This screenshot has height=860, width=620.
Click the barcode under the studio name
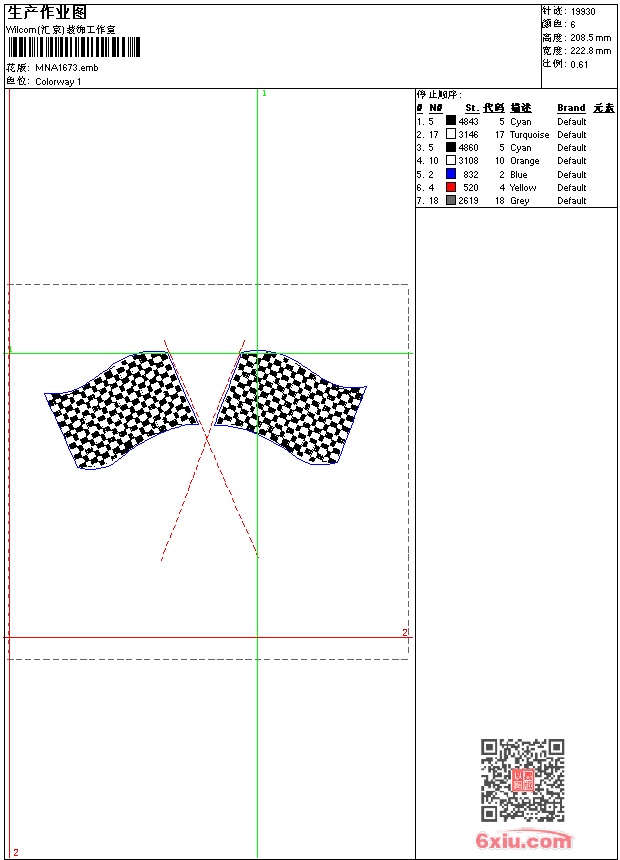pos(74,47)
